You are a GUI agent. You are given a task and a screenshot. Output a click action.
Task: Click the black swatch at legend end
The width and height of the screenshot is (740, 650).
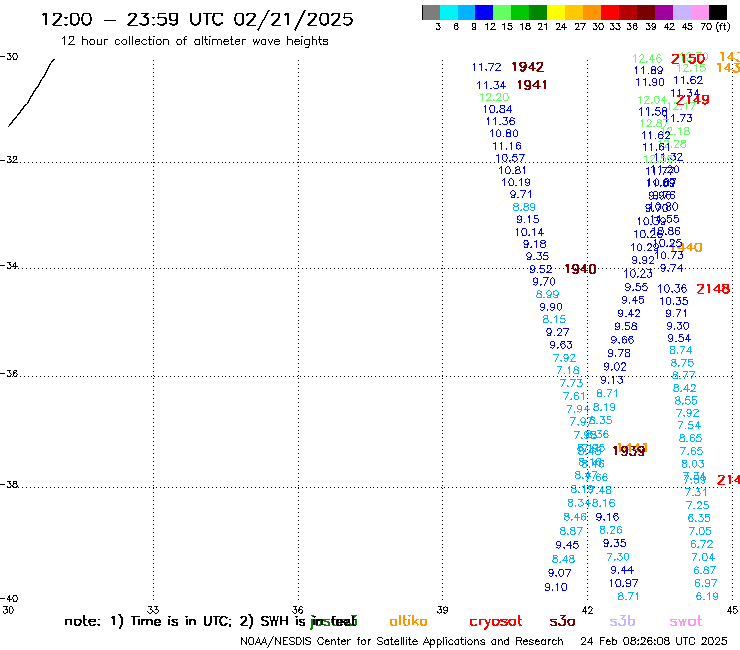[x=718, y=13]
